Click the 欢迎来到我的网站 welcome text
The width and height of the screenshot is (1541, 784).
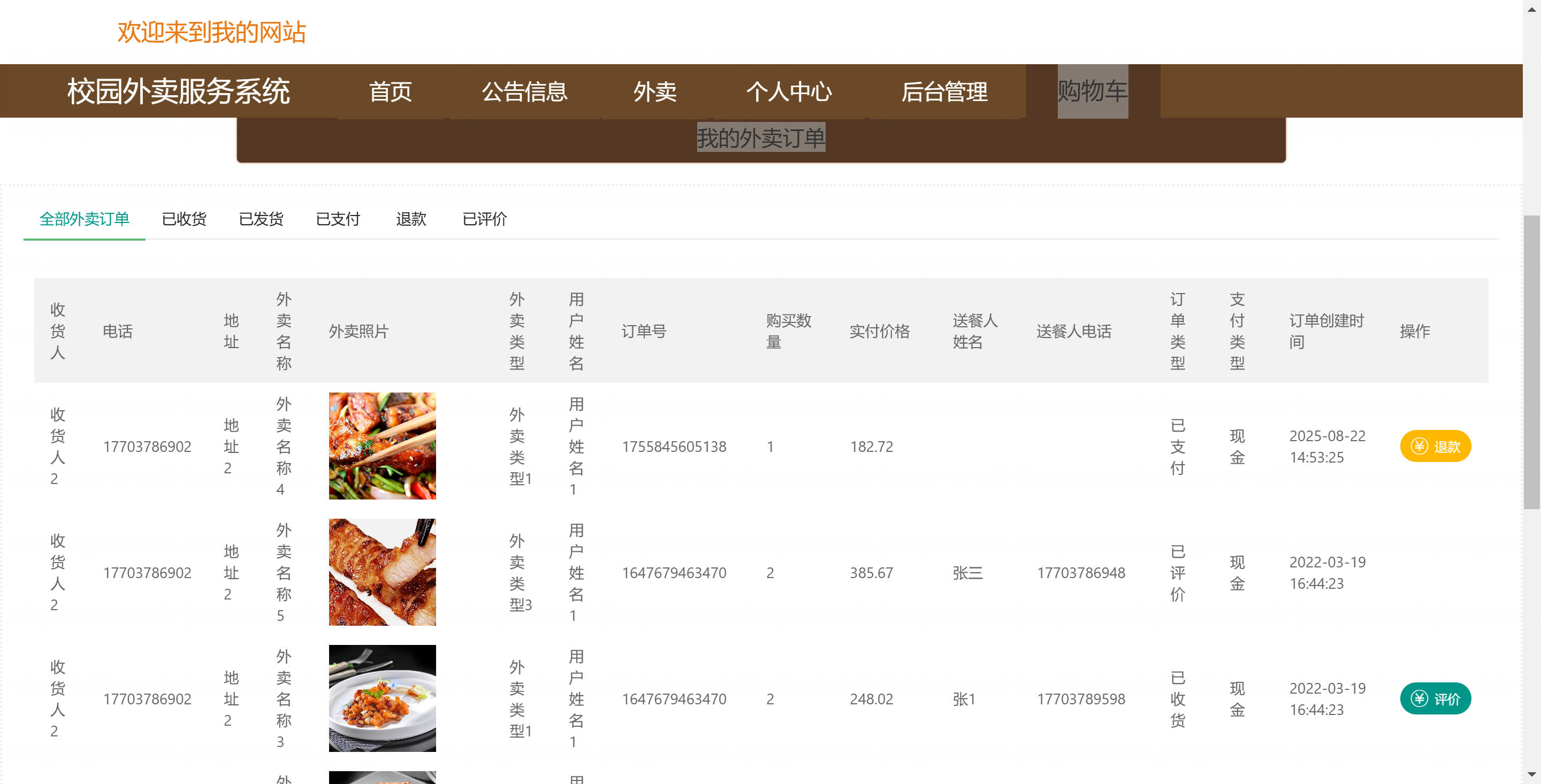(x=211, y=32)
